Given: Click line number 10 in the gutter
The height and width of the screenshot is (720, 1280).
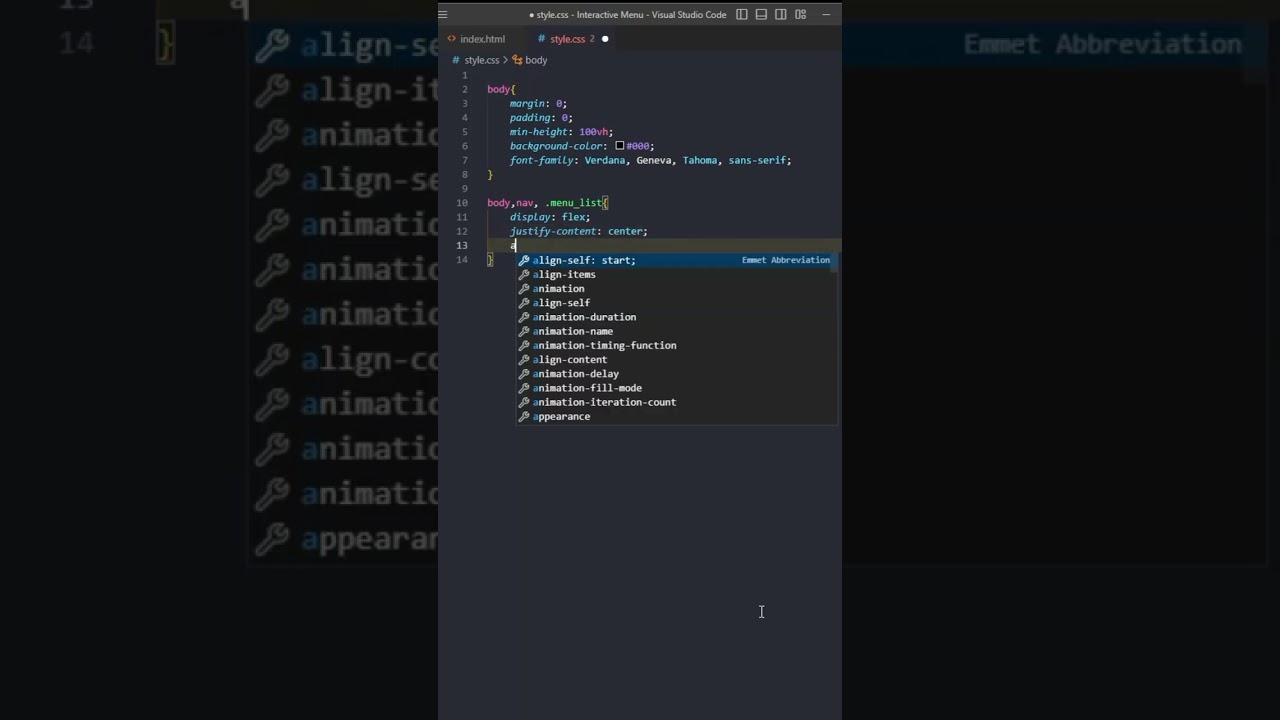Looking at the screenshot, I should (462, 203).
